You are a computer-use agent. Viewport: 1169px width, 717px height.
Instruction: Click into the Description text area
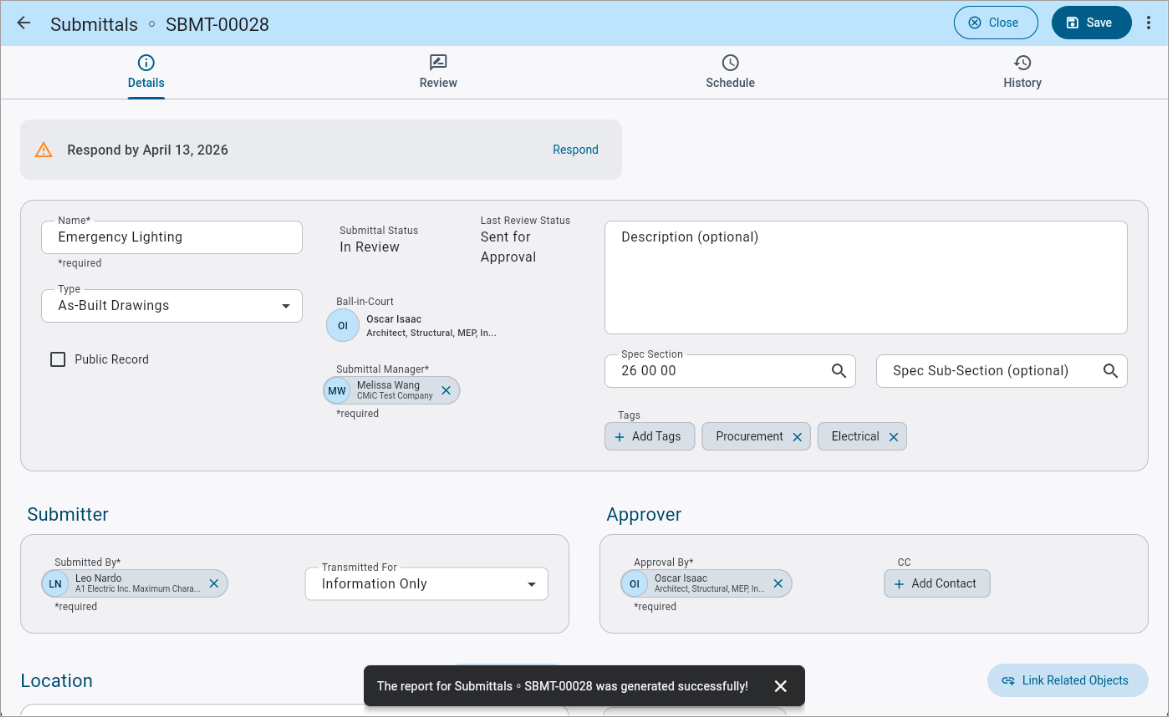coord(866,277)
